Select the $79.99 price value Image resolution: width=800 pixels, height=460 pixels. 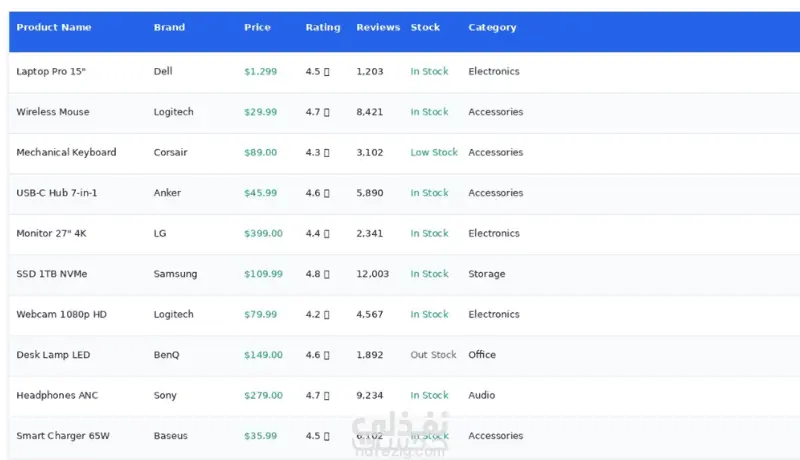pyautogui.click(x=260, y=314)
